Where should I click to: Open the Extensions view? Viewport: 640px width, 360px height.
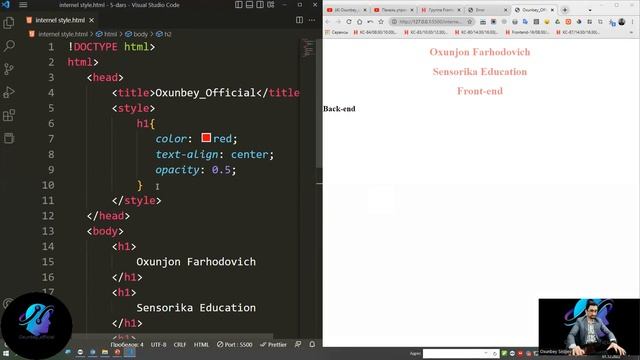[9, 115]
